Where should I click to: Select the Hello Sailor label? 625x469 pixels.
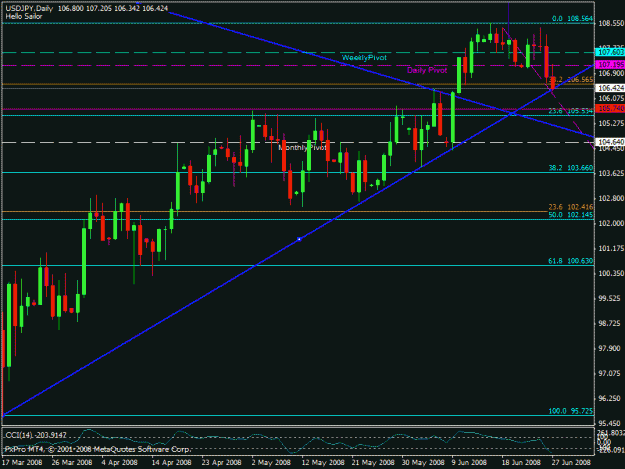(24, 16)
